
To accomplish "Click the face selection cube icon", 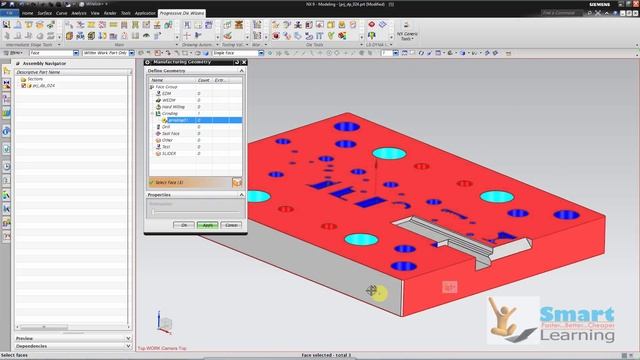I will point(237,182).
